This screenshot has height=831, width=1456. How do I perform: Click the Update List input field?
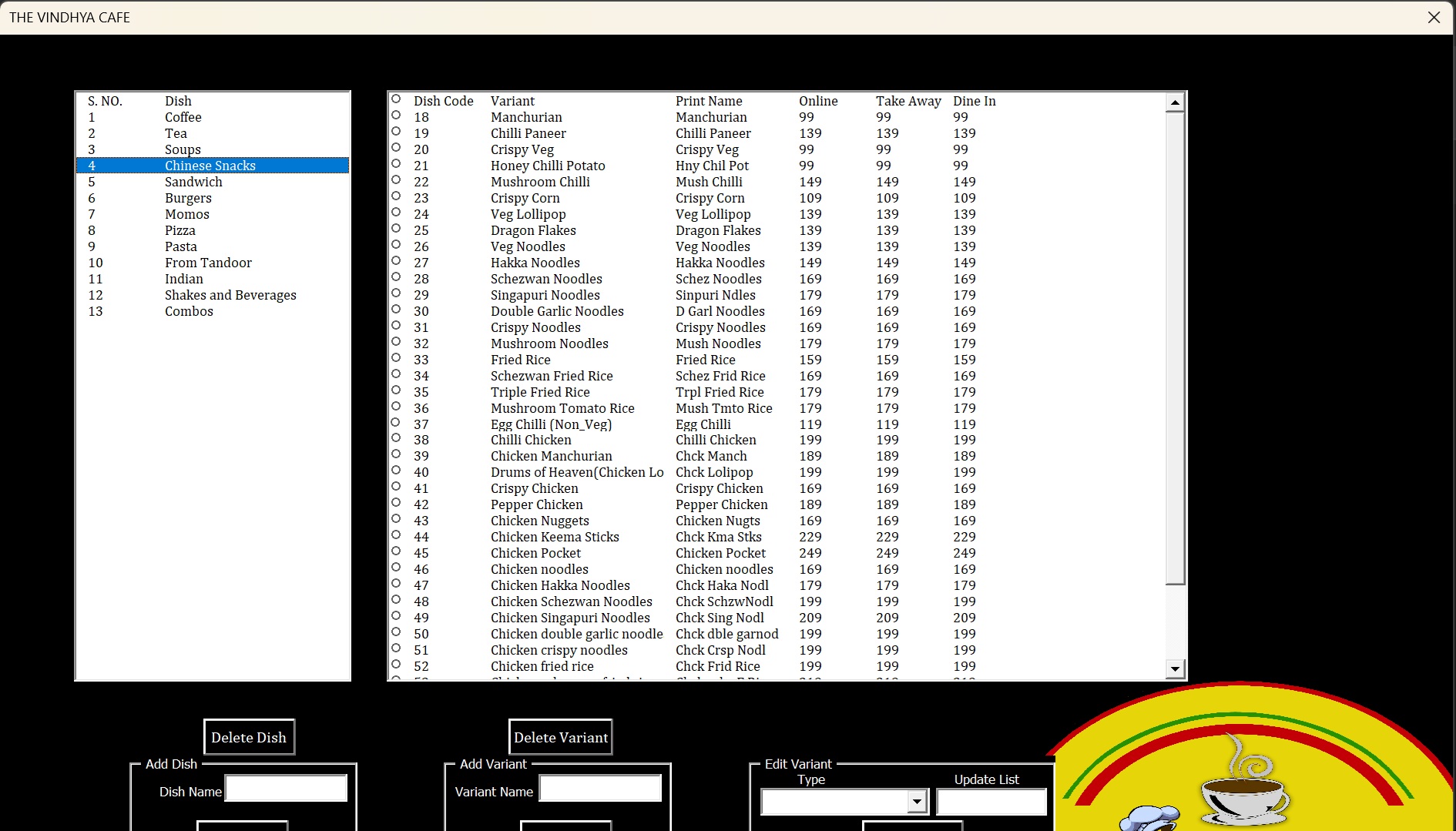(991, 801)
